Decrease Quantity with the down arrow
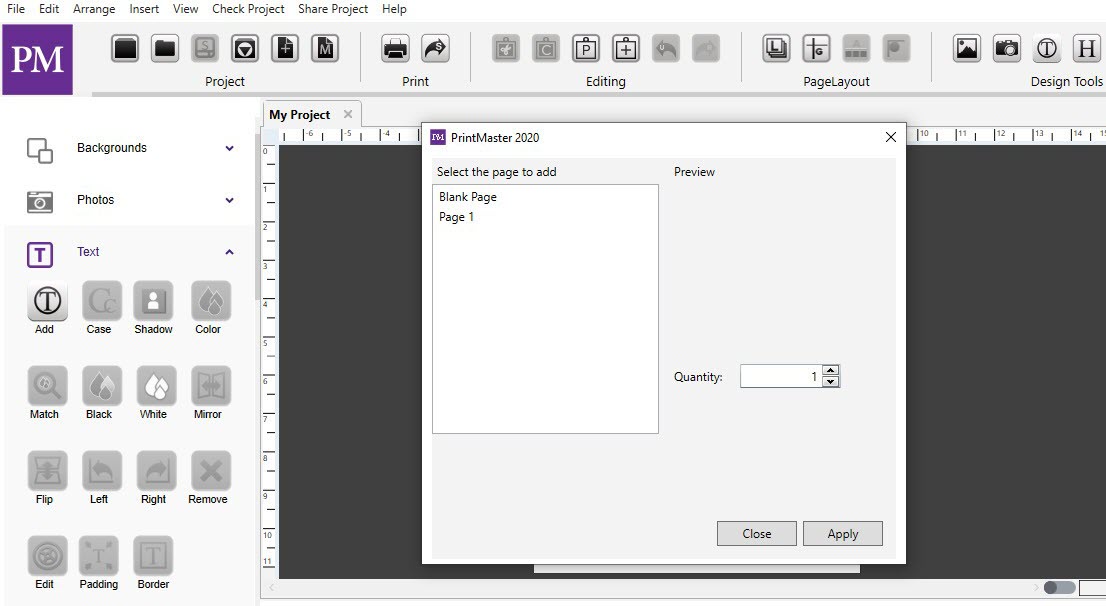Image resolution: width=1106 pixels, height=606 pixels. (831, 382)
